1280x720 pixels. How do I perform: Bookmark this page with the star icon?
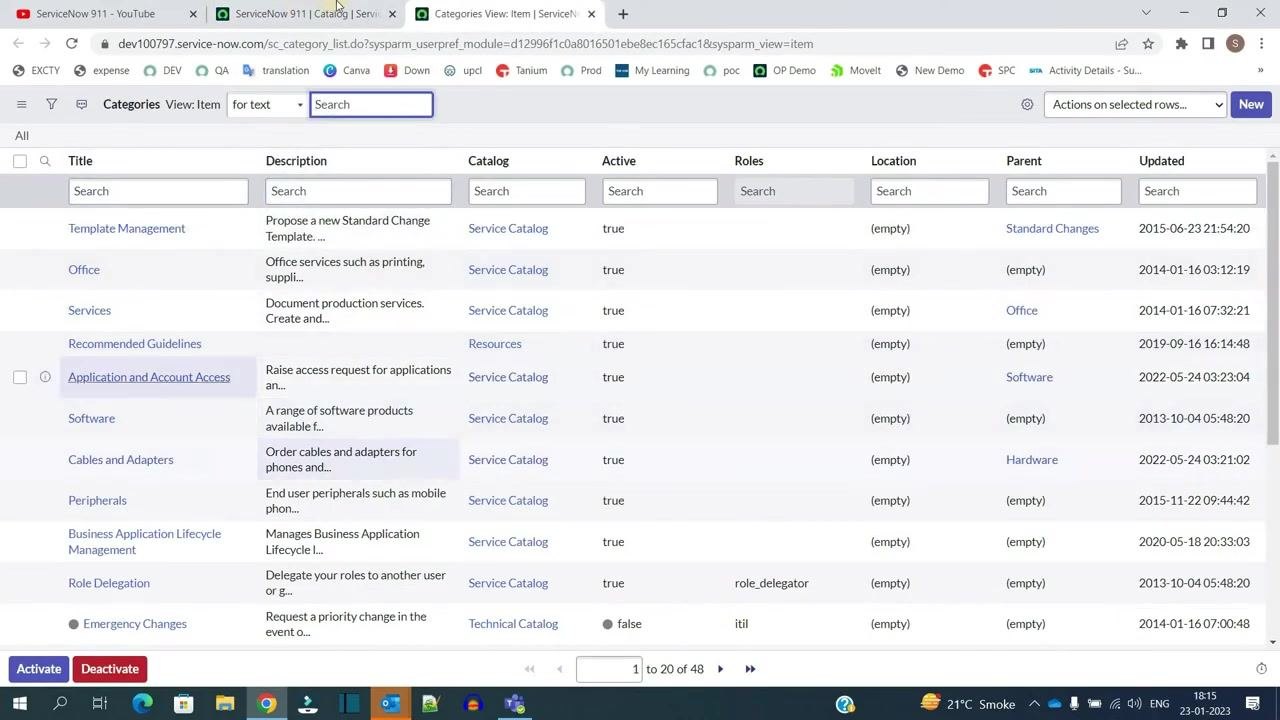click(x=1148, y=44)
